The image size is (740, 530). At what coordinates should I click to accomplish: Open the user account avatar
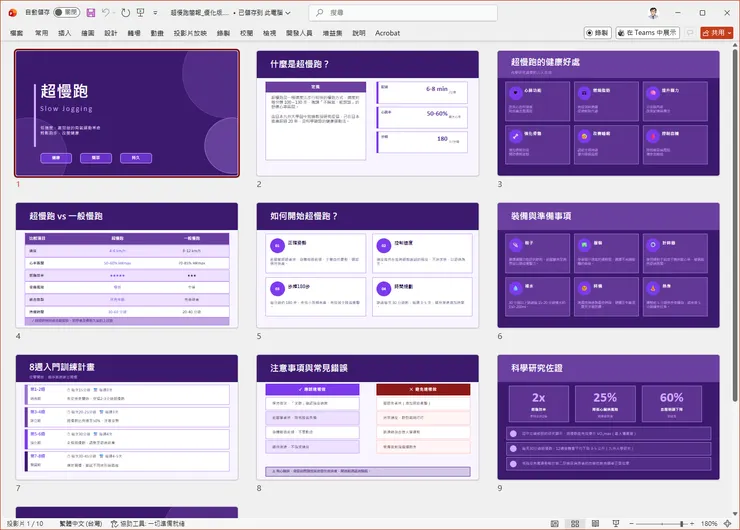tap(653, 13)
